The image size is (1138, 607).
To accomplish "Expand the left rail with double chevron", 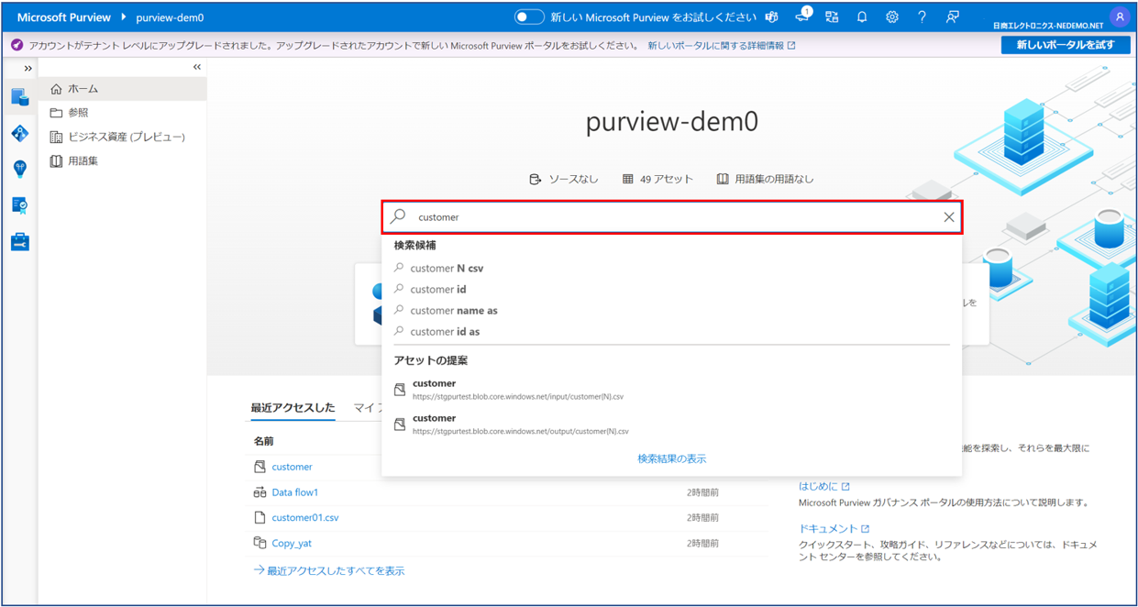I will (x=28, y=68).
